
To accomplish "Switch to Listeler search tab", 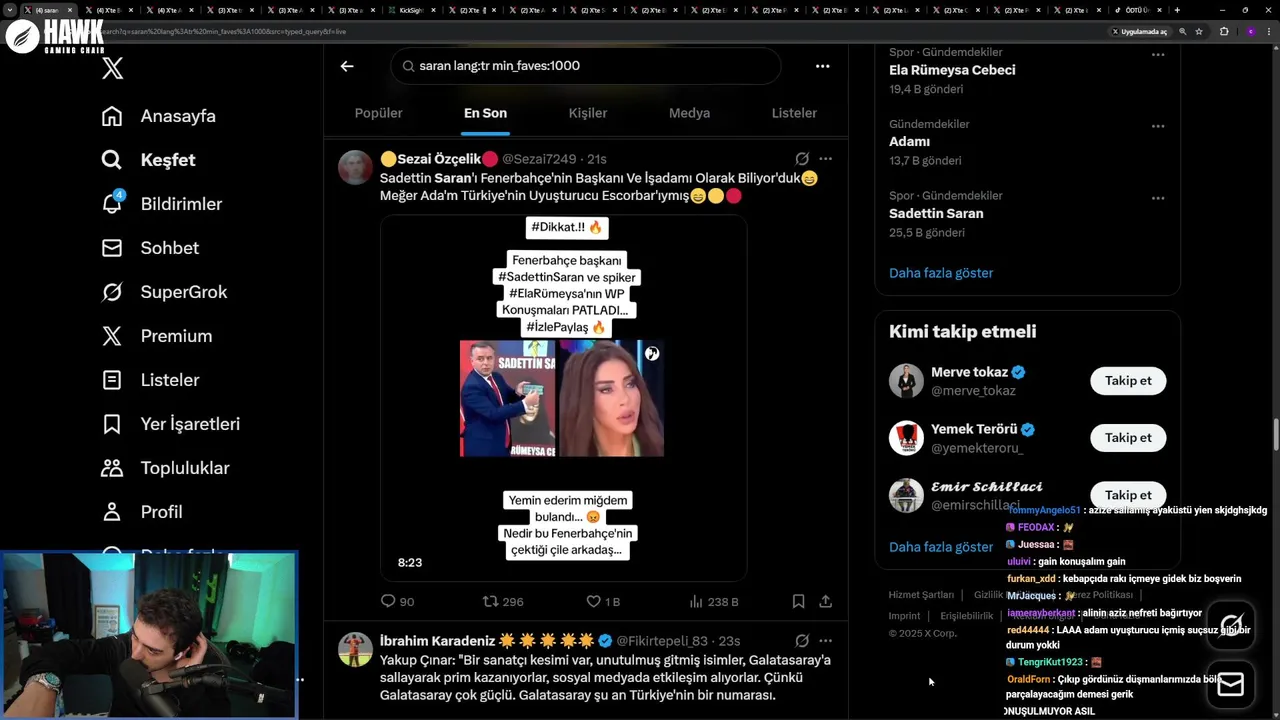I will (794, 113).
